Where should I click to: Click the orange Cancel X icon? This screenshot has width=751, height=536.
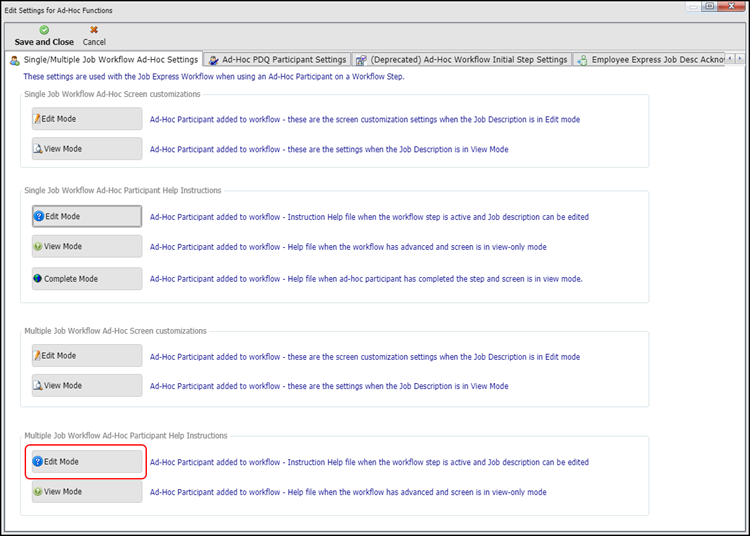94,30
